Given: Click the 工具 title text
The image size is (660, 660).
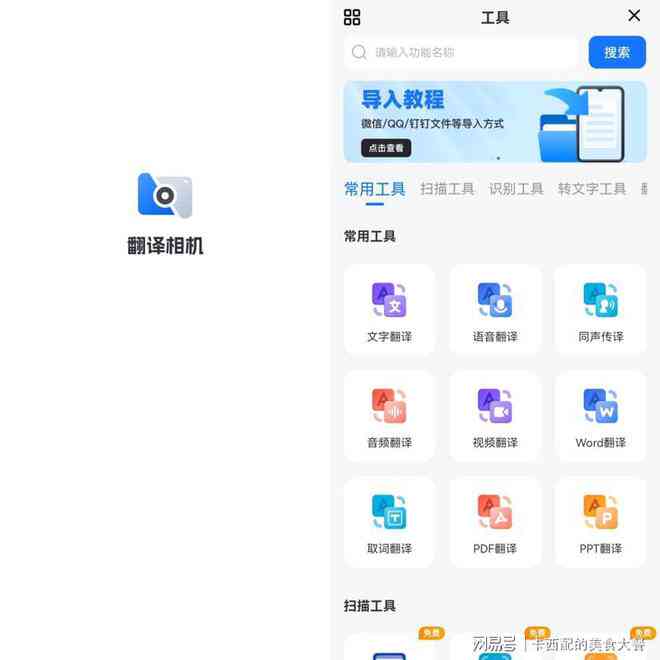Looking at the screenshot, I should click(495, 17).
